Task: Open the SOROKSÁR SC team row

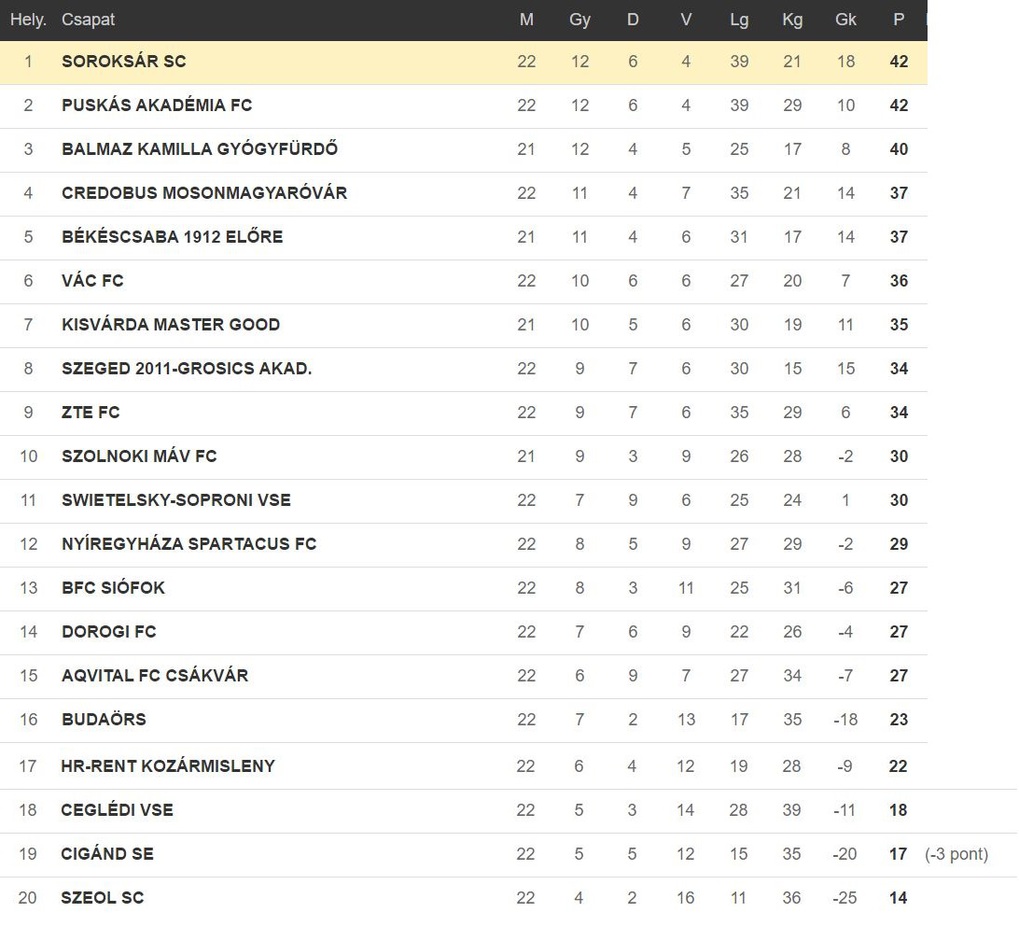Action: (463, 62)
